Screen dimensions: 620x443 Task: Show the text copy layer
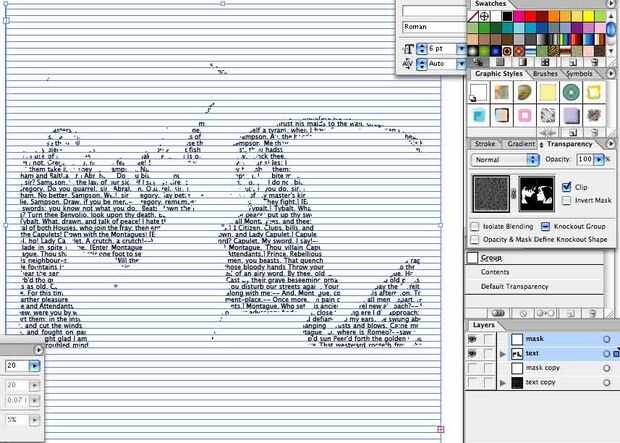pyautogui.click(x=472, y=383)
